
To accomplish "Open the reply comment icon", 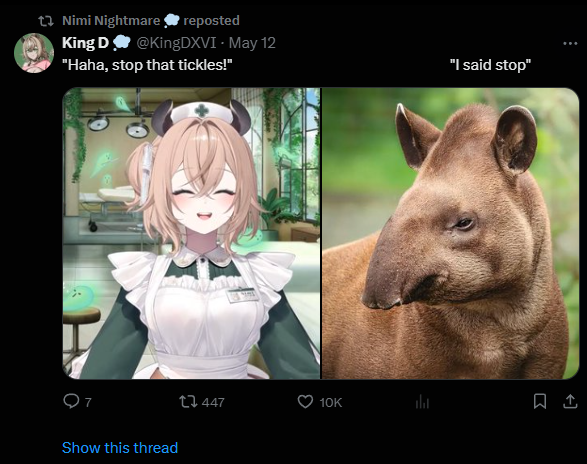I will tap(71, 401).
